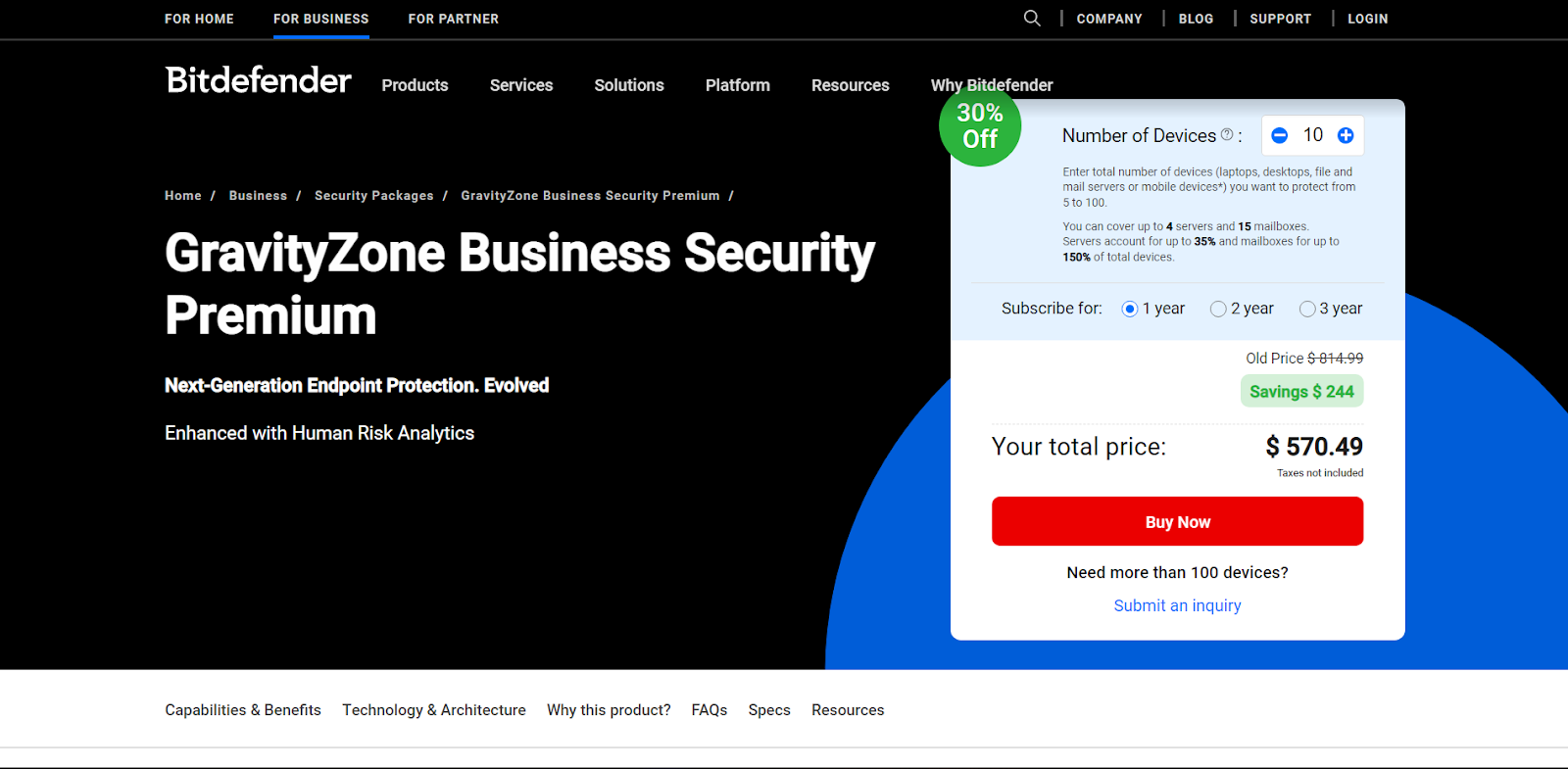
Task: Jump to Why this product? section
Action: click(609, 710)
